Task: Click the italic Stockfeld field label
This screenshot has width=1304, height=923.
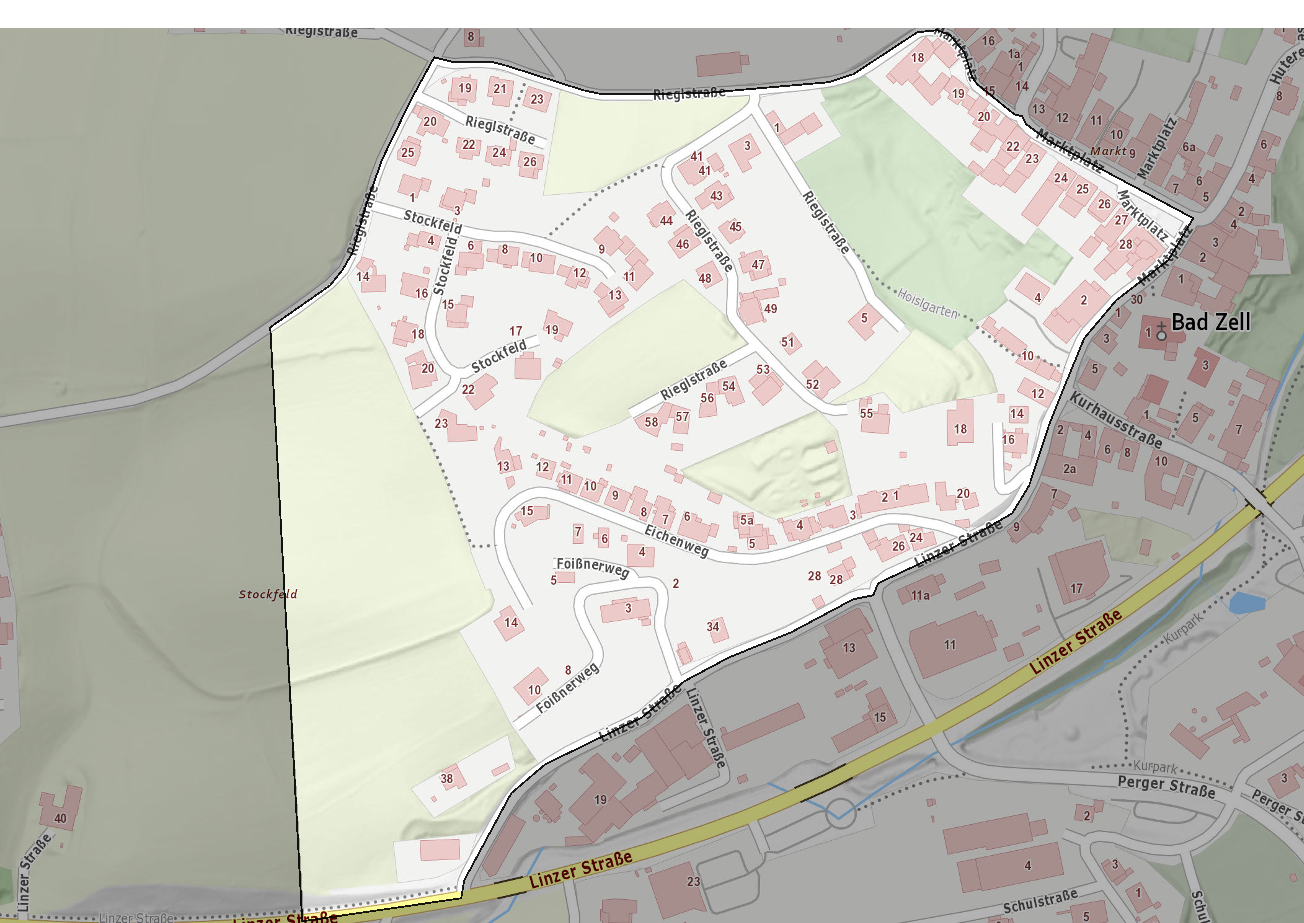Action: coord(268,594)
